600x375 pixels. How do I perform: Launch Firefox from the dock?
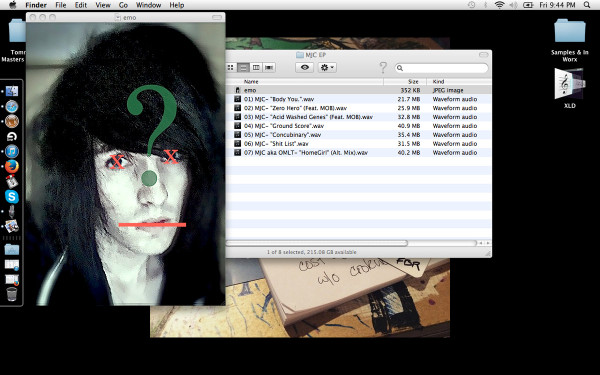[12, 166]
